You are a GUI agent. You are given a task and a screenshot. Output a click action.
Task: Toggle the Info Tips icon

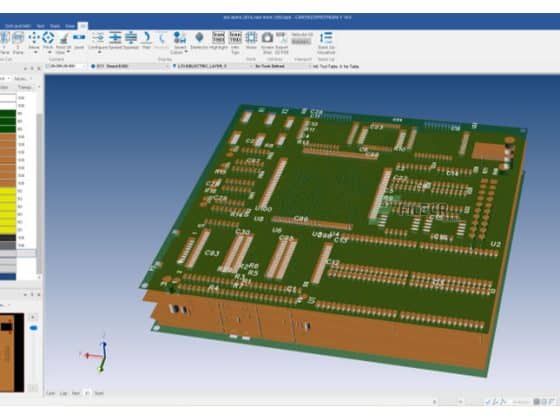(x=235, y=38)
